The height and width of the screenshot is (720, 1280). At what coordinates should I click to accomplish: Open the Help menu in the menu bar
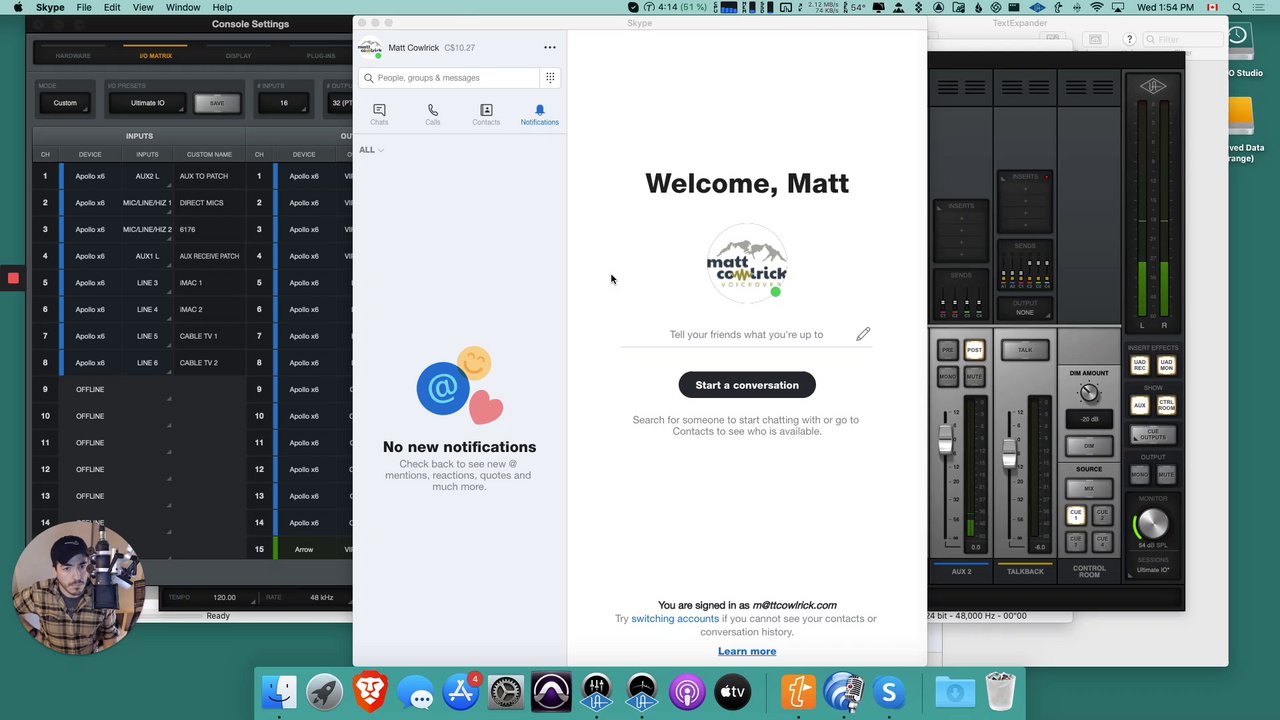point(222,7)
